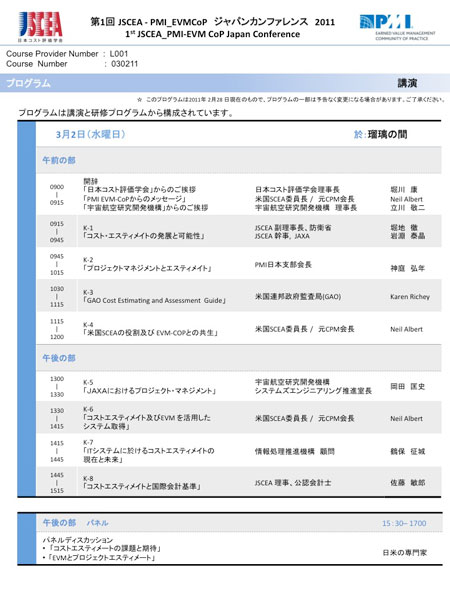Click the time cell '0915 | 0945'
The width and height of the screenshot is (450, 600).
57,232
